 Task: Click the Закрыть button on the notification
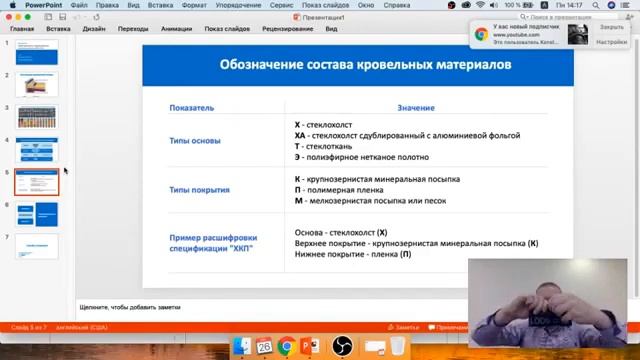(611, 27)
